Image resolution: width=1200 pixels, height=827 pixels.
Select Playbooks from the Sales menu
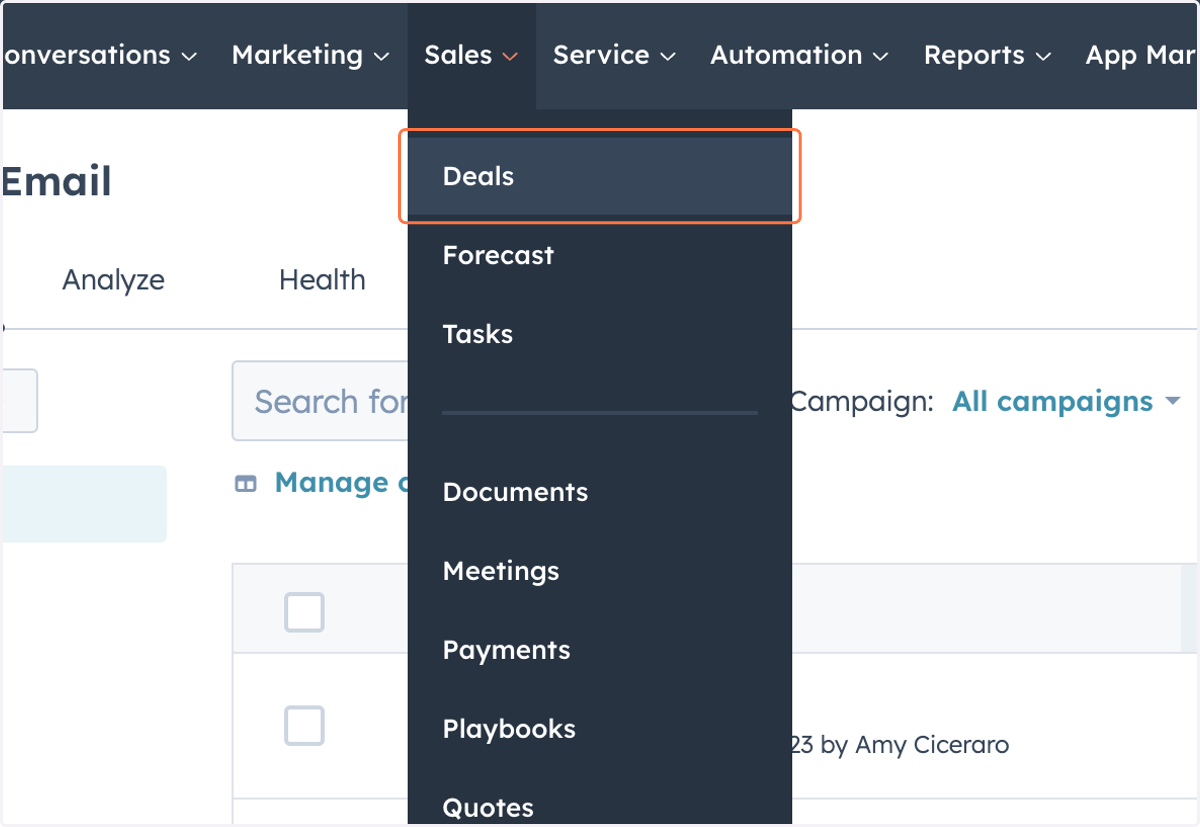(600, 729)
